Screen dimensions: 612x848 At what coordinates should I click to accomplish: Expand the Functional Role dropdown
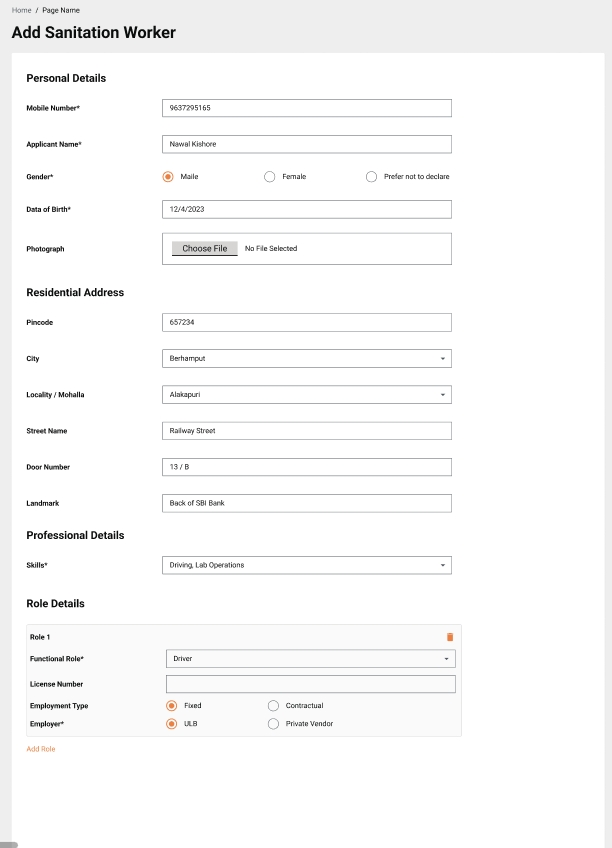pyautogui.click(x=310, y=659)
